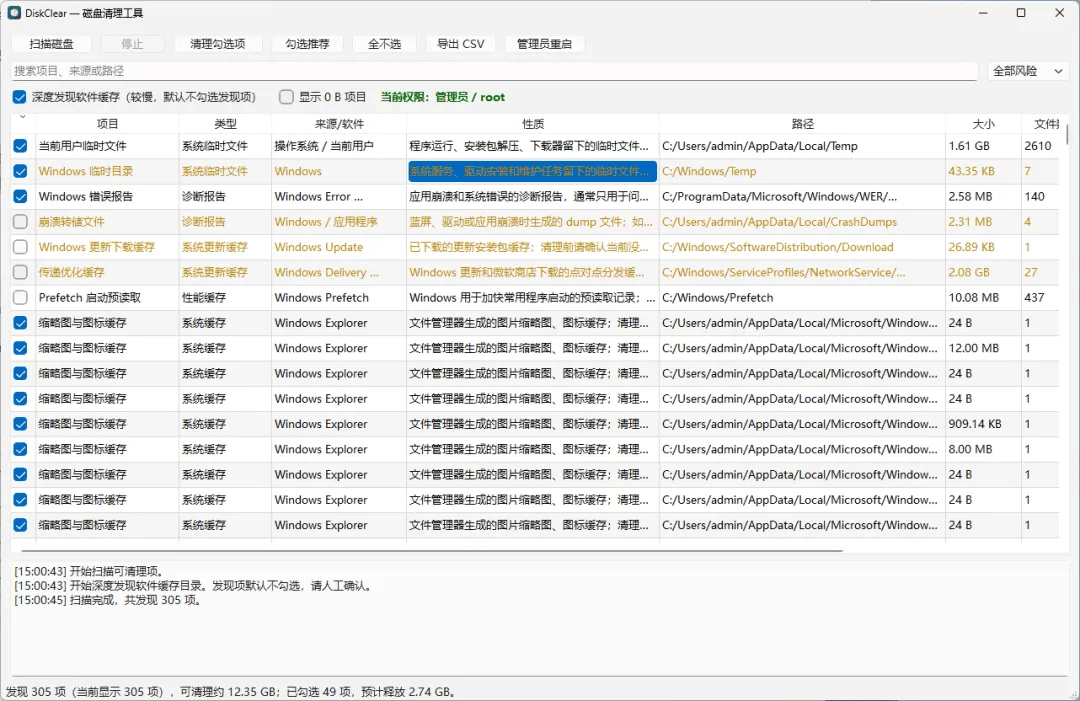Screen dimensions: 1080x701
Task: Click the Windows Delivery ... source cell
Action: pos(339,272)
